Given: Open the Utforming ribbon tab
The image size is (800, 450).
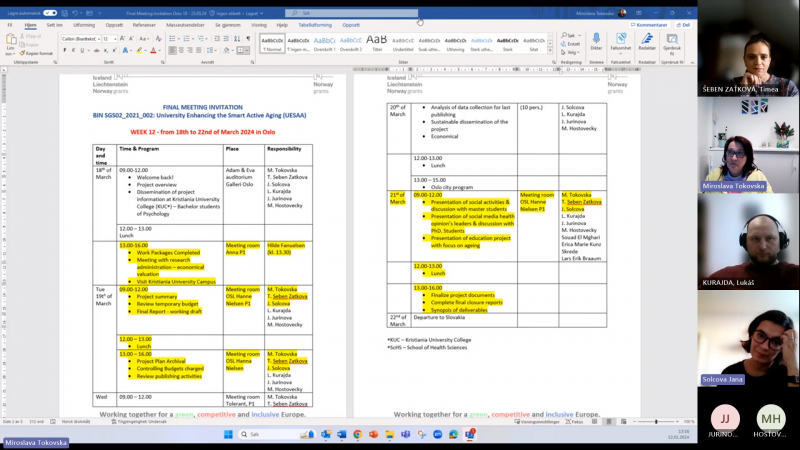Looking at the screenshot, I should tap(84, 24).
